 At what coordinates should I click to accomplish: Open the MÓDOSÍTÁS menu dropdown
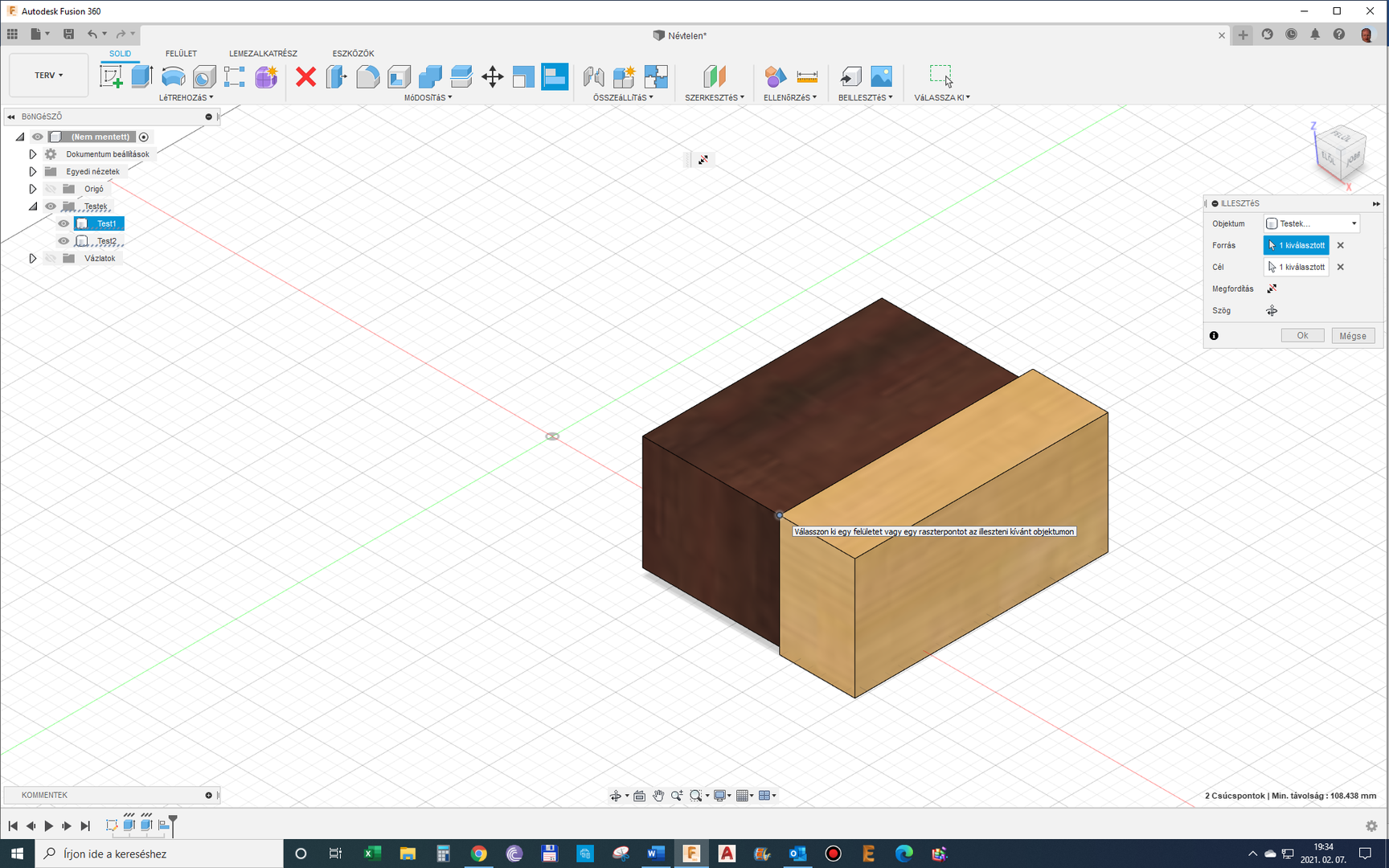[x=428, y=97]
